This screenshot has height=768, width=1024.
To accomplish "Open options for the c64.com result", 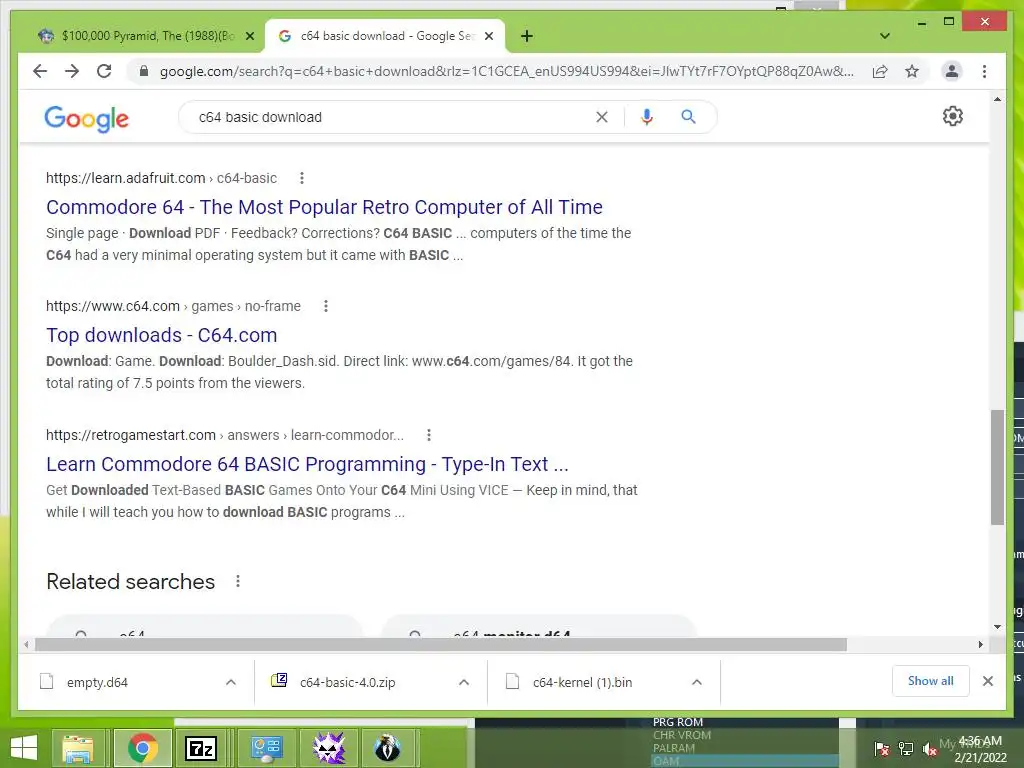I will (x=325, y=306).
